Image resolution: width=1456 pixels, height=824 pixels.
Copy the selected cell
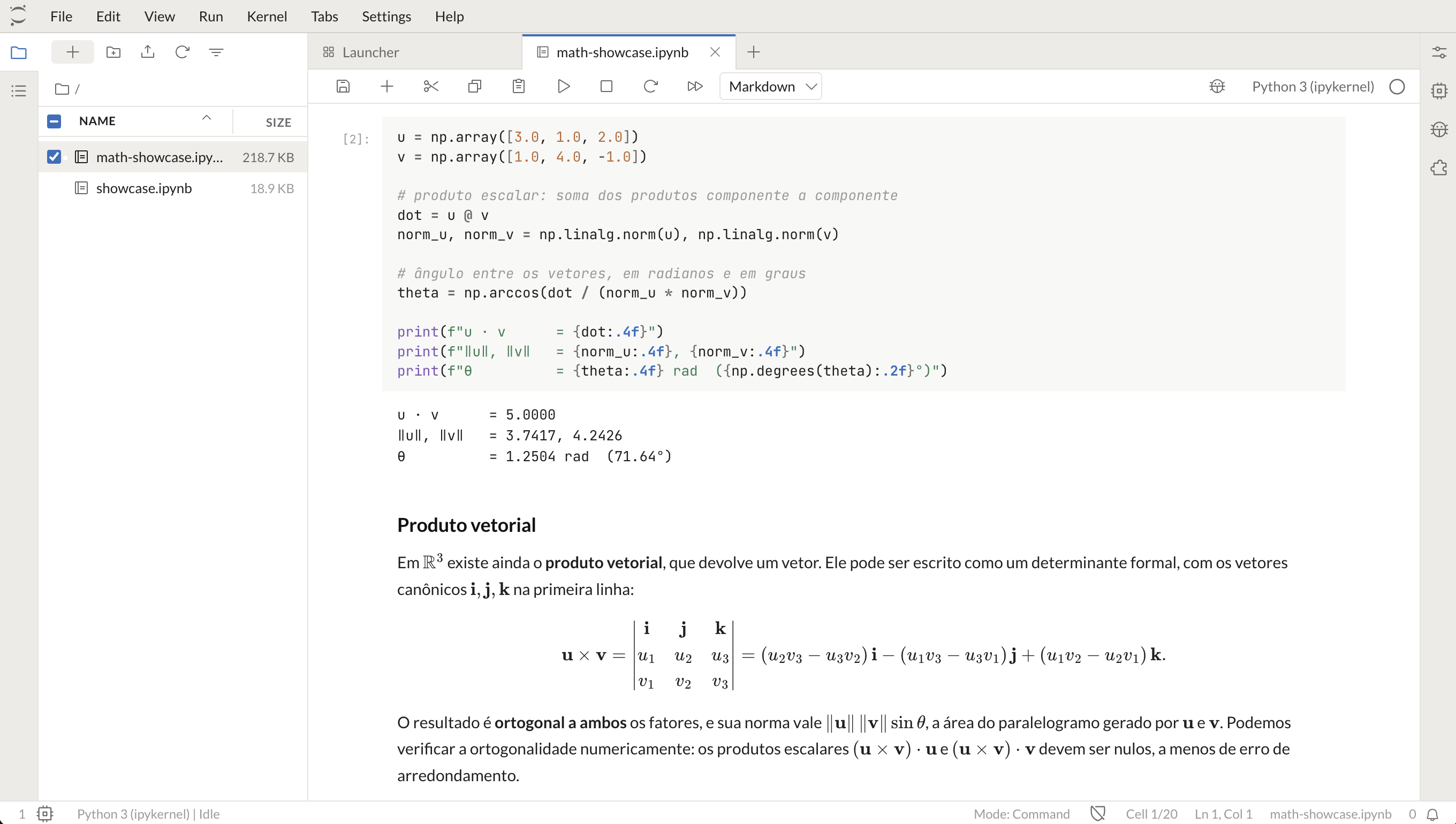tap(474, 86)
